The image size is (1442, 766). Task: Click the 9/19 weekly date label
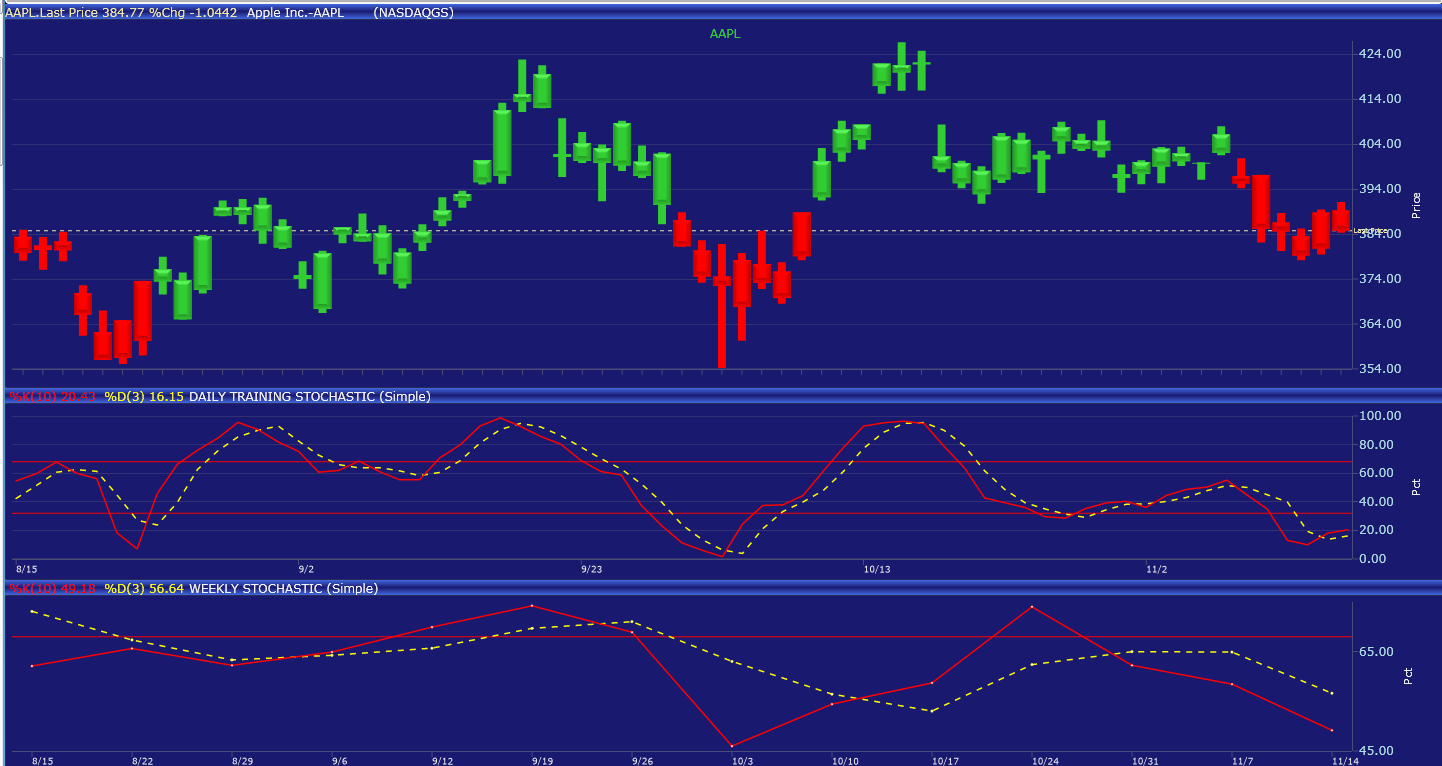(x=543, y=761)
